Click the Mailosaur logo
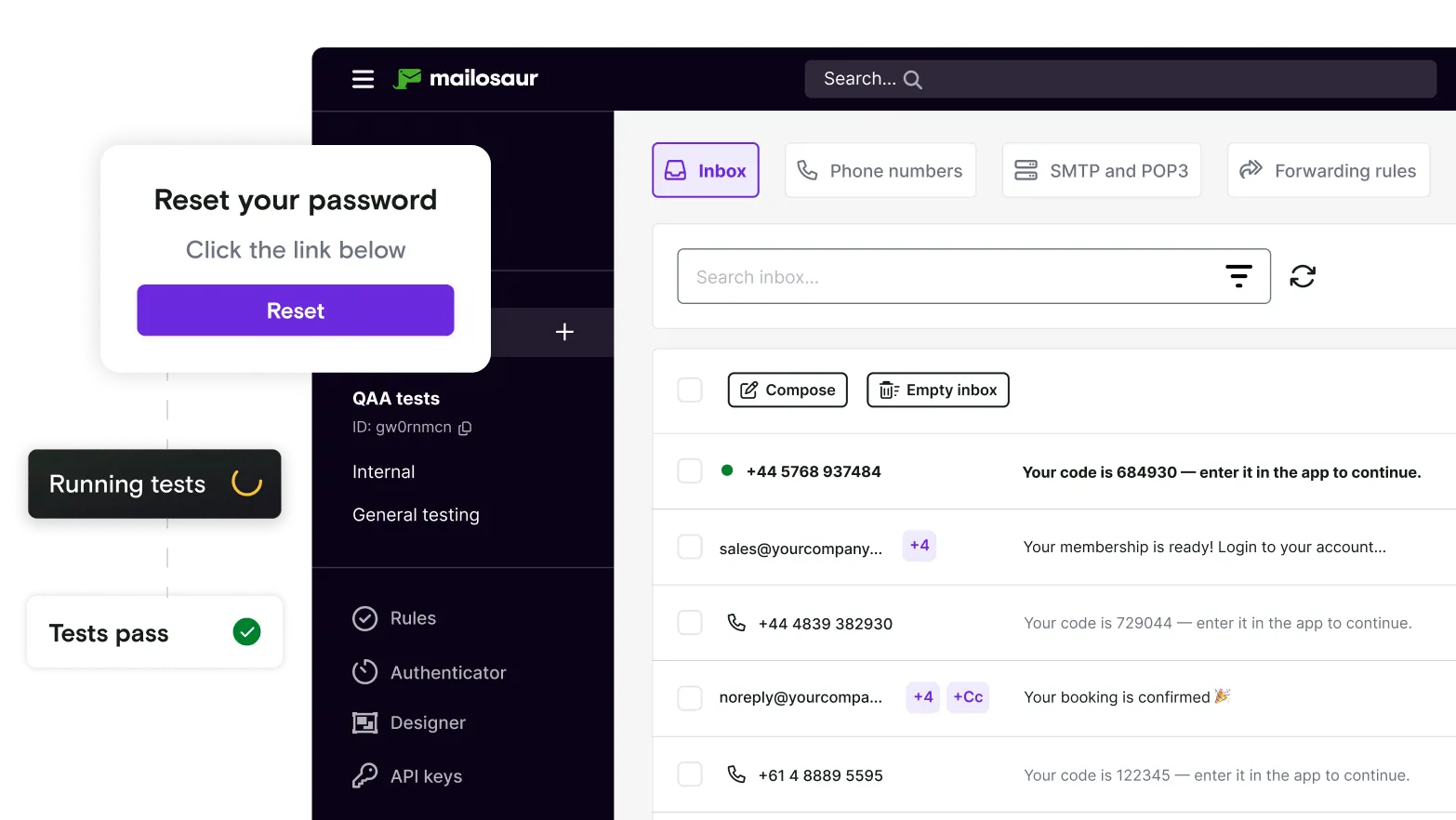 point(465,78)
